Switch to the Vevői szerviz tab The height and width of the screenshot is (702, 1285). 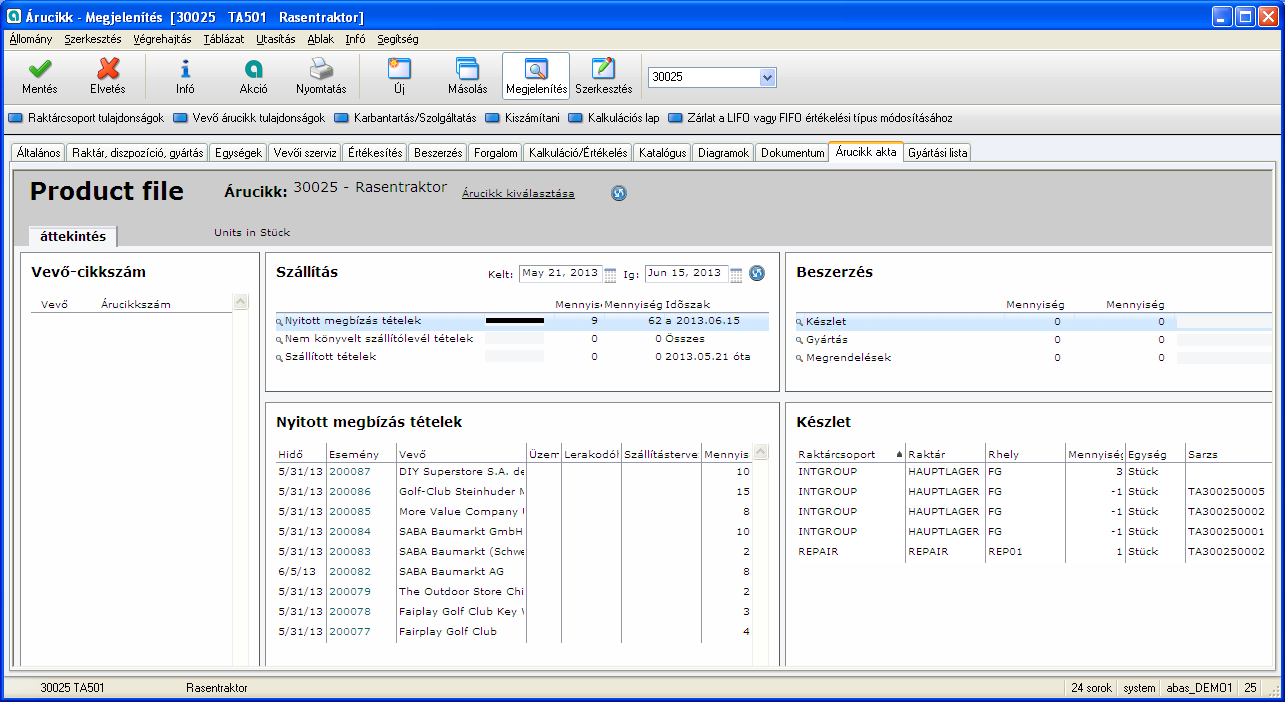[305, 153]
